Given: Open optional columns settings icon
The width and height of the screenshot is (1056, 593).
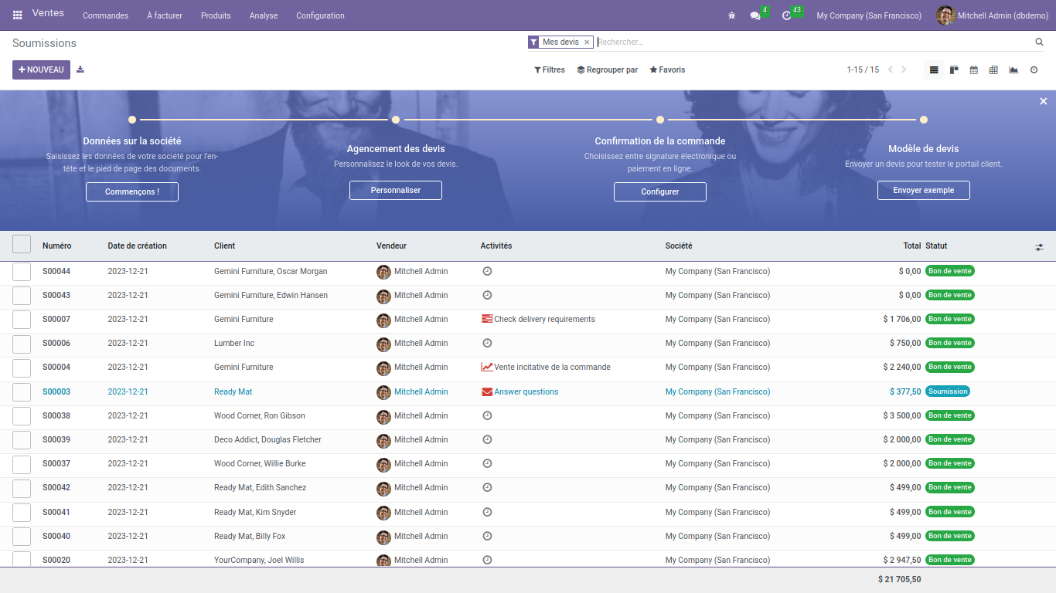Looking at the screenshot, I should point(1039,246).
